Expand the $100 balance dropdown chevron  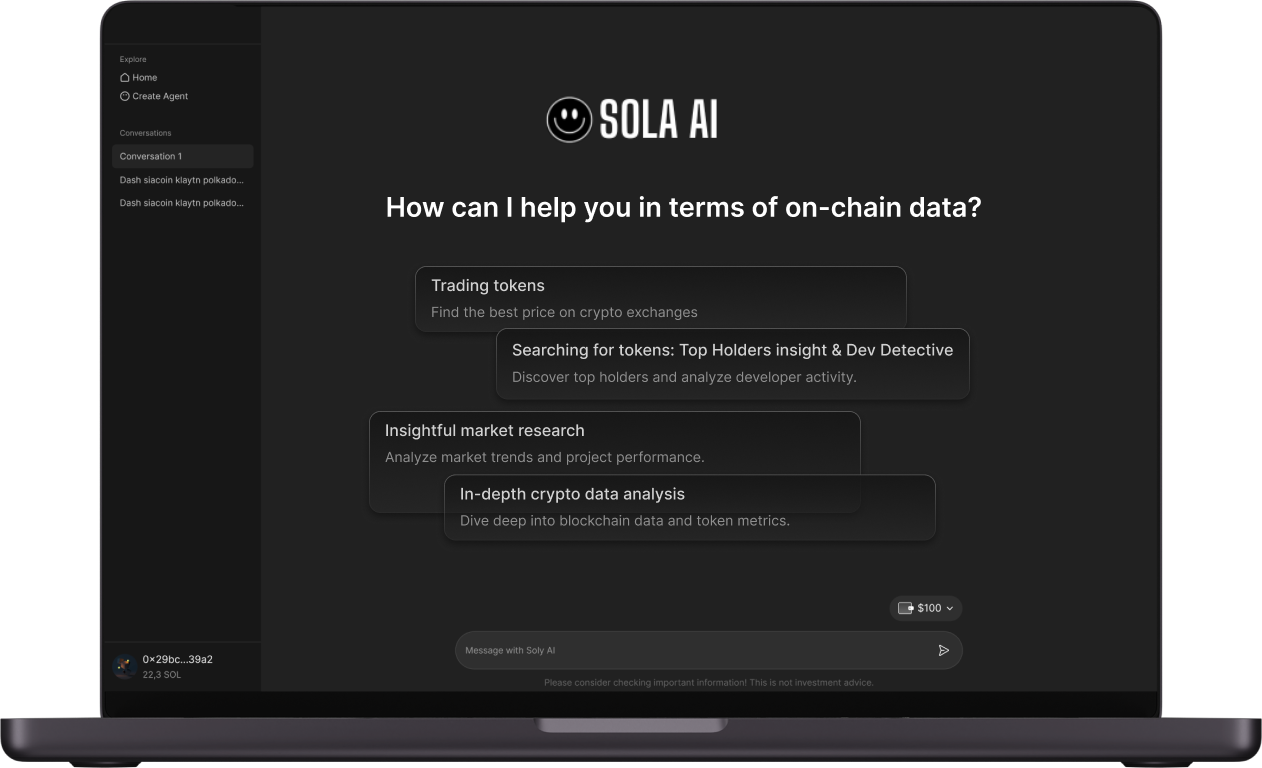(949, 608)
